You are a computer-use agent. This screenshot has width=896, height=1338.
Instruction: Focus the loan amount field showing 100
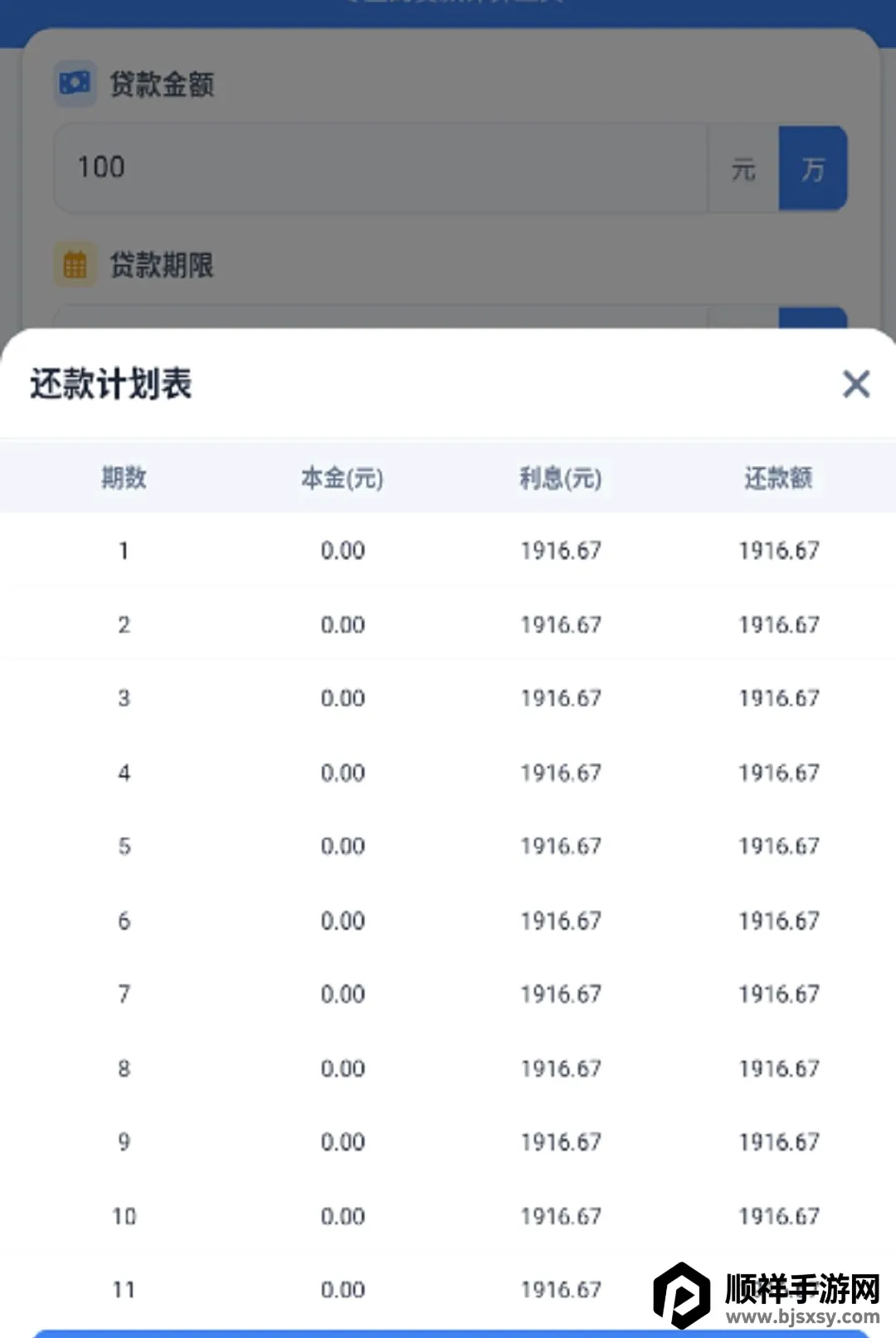tap(381, 168)
